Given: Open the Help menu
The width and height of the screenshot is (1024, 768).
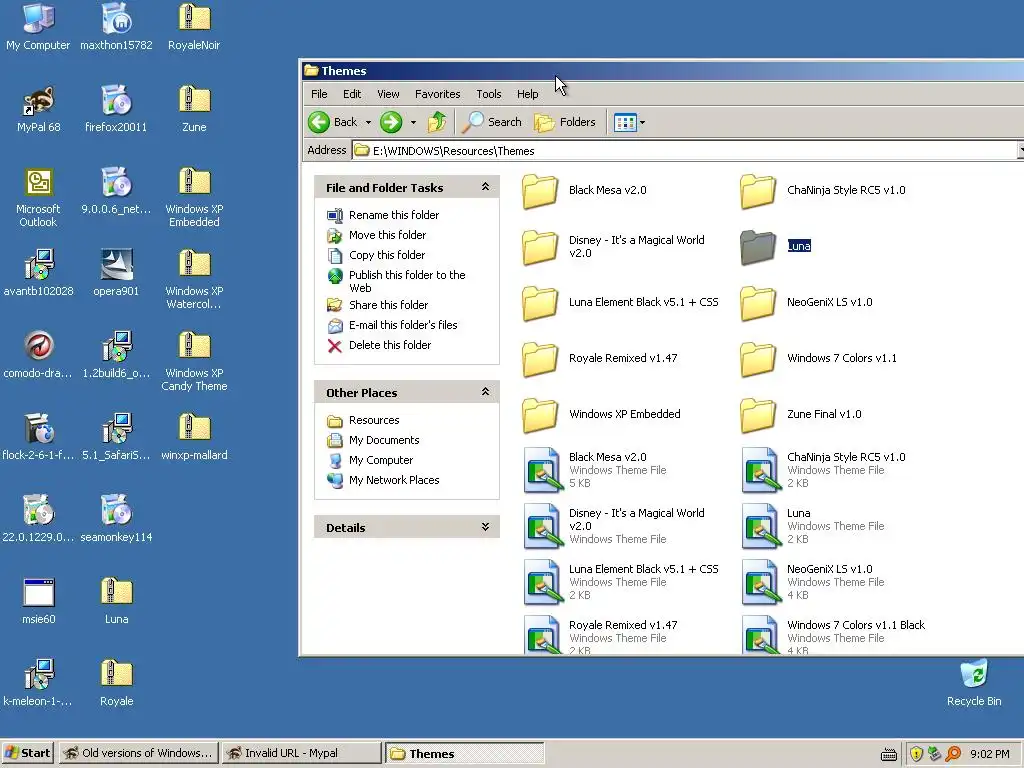Looking at the screenshot, I should 528,94.
